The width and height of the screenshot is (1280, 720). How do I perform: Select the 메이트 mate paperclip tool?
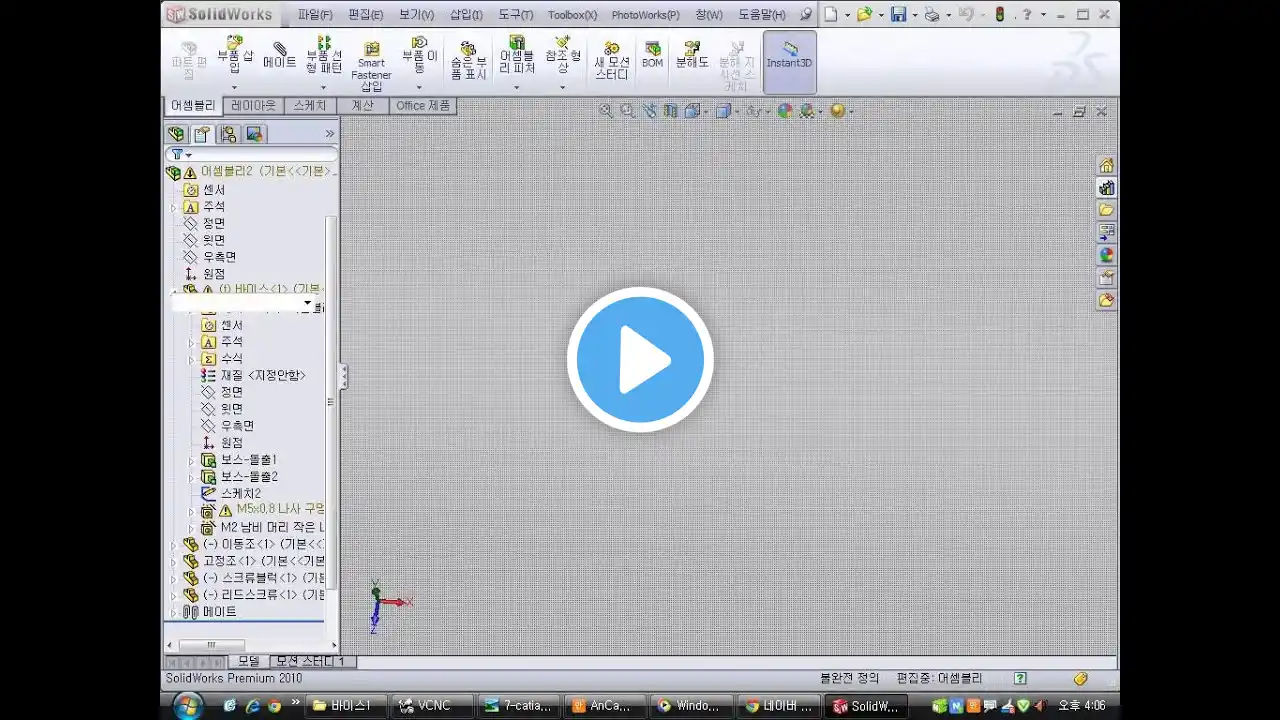(280, 55)
